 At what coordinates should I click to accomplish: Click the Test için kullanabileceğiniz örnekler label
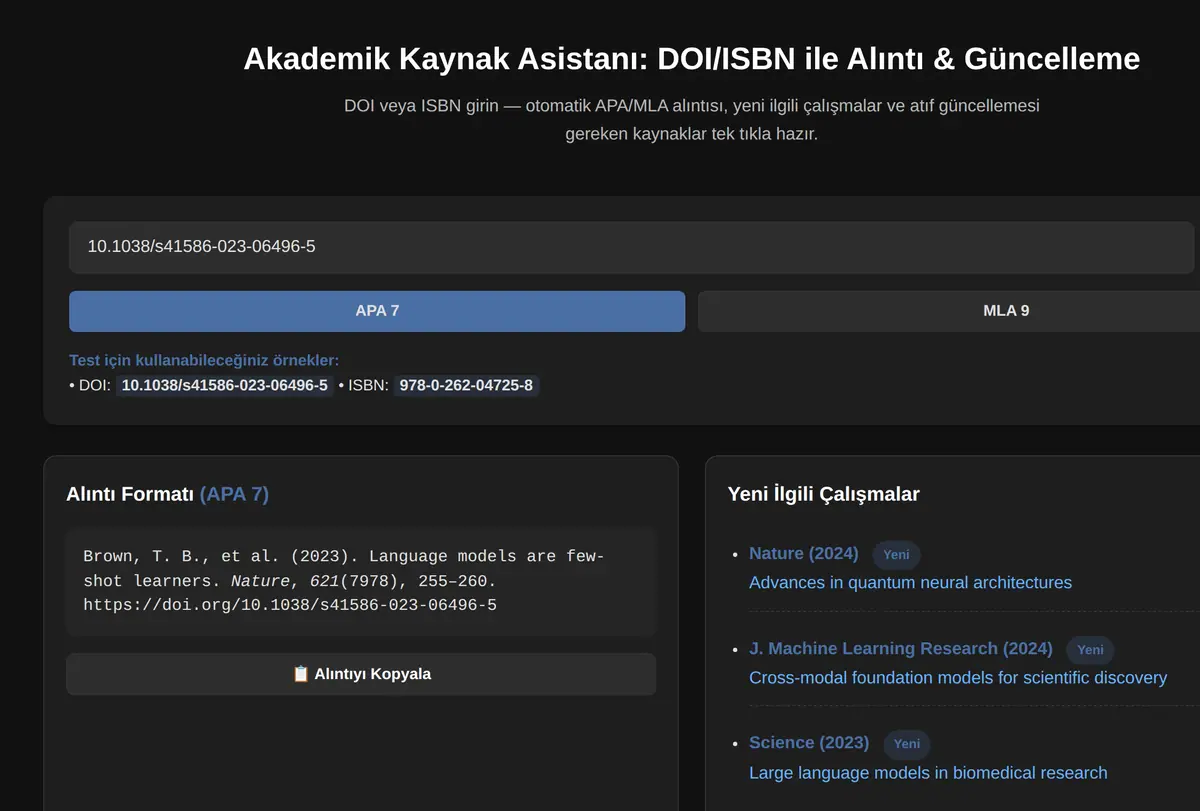pyautogui.click(x=204, y=360)
